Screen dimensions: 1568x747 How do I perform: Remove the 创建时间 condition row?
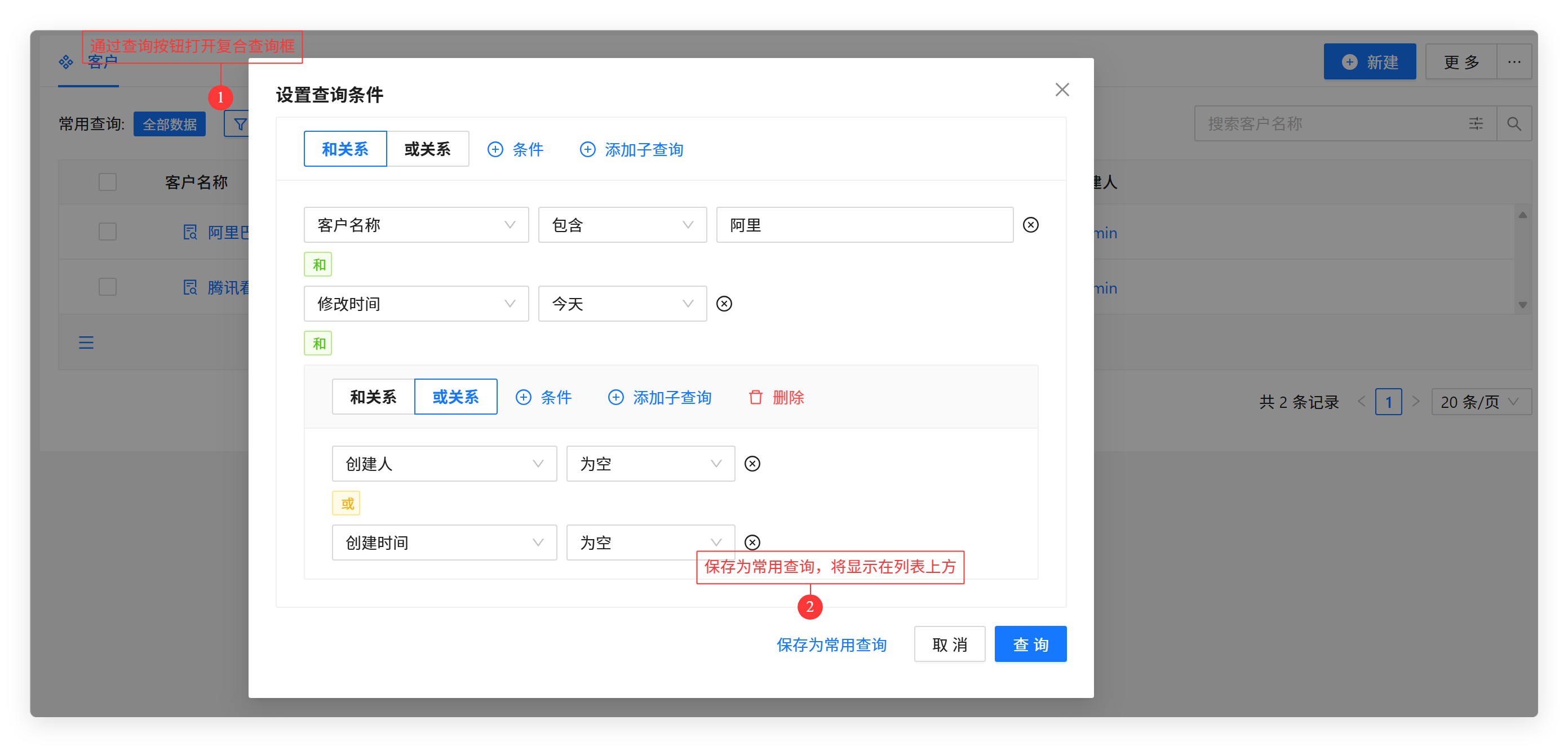[x=752, y=542]
